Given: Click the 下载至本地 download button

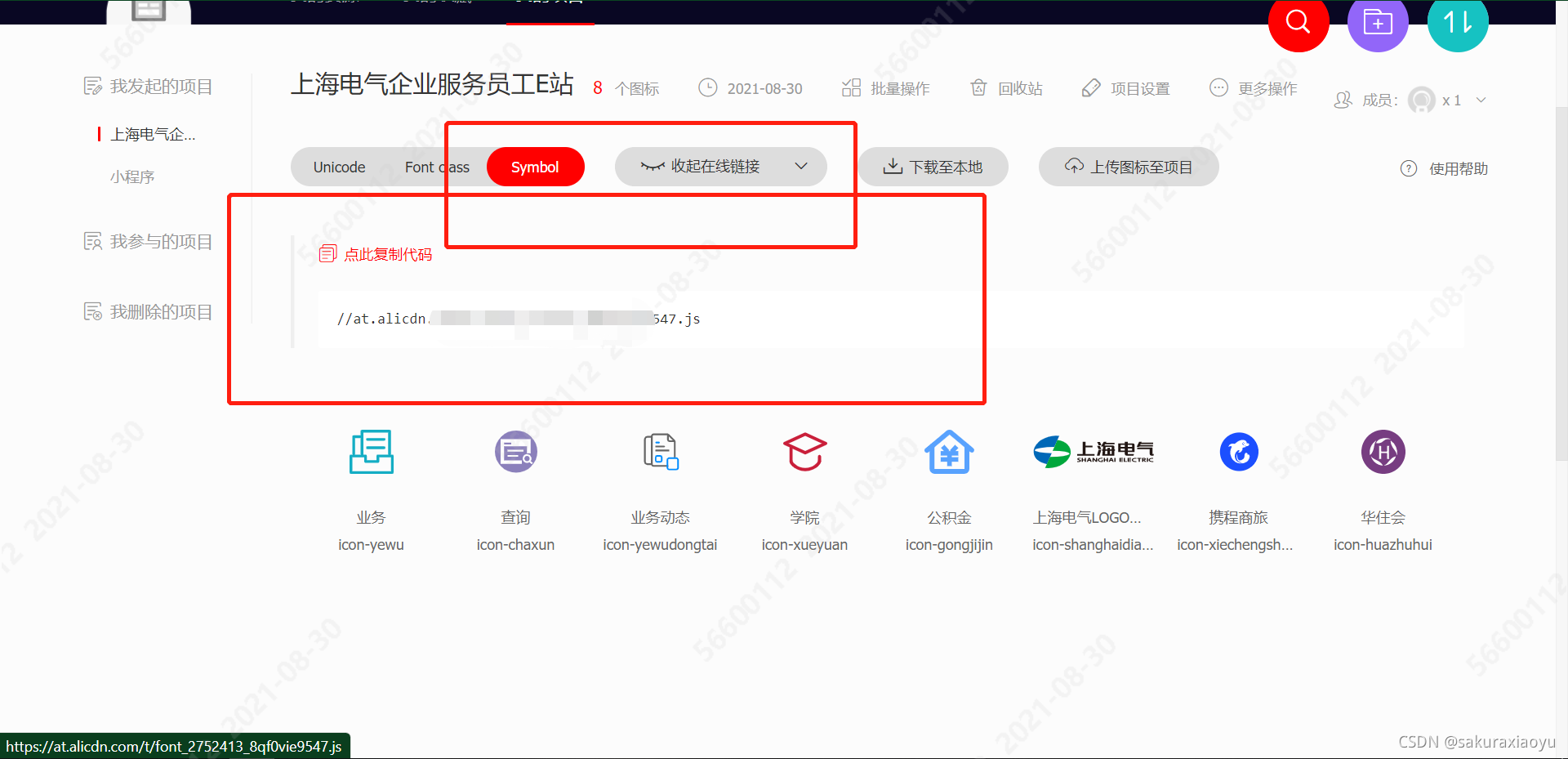Looking at the screenshot, I should click(x=933, y=167).
